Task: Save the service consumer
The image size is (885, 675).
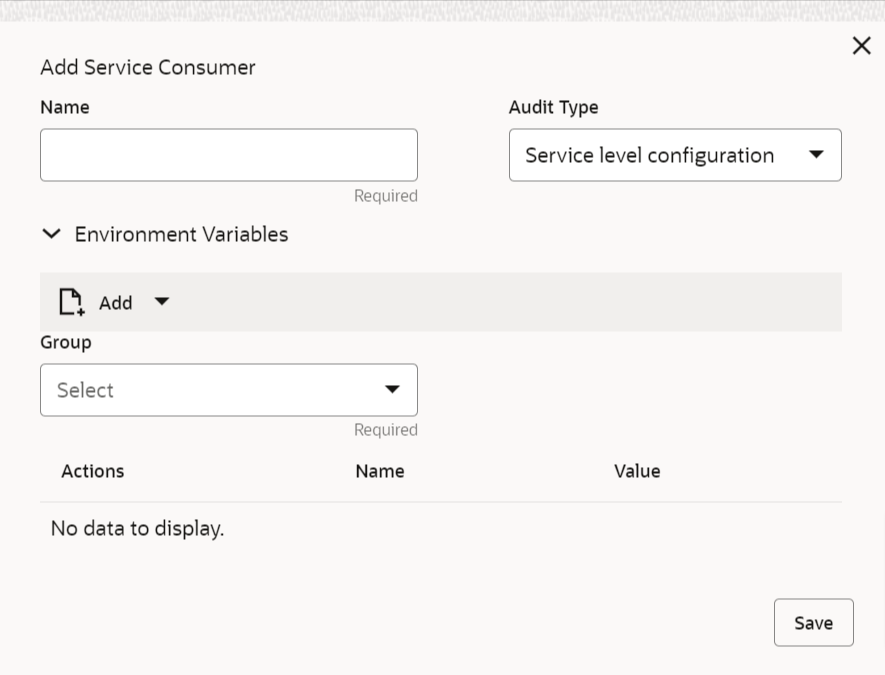Action: coord(813,622)
